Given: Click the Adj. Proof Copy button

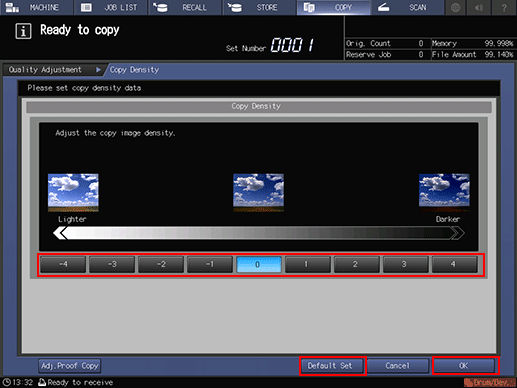Looking at the screenshot, I should pos(69,366).
